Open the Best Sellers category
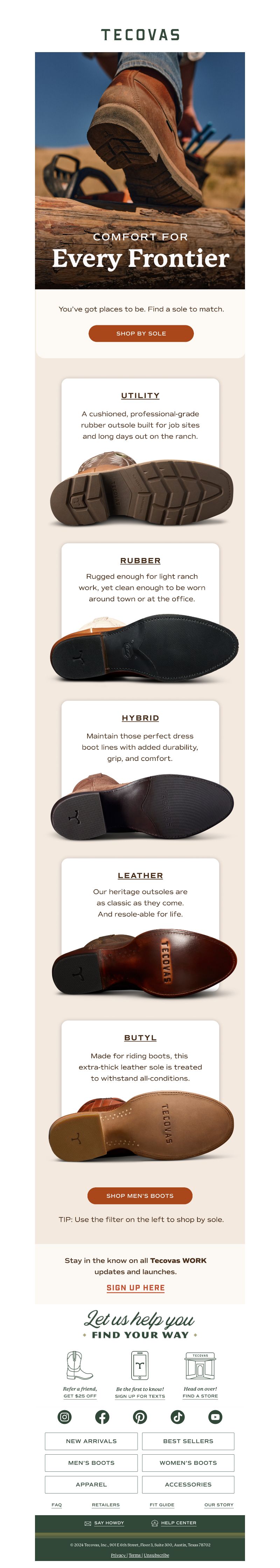The width and height of the screenshot is (280, 1568). click(x=188, y=1441)
